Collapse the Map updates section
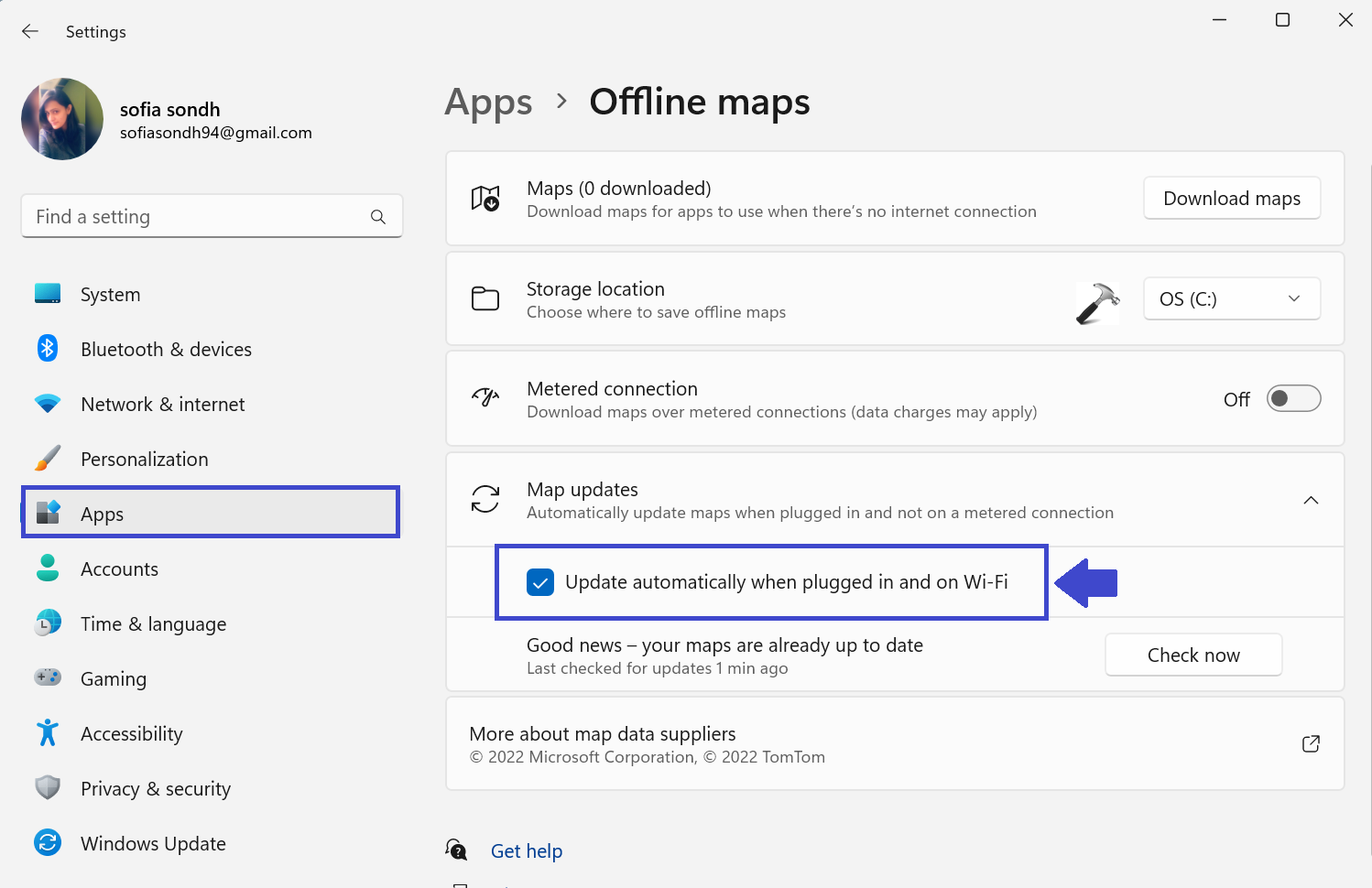The height and width of the screenshot is (888, 1372). pyautogui.click(x=1311, y=500)
